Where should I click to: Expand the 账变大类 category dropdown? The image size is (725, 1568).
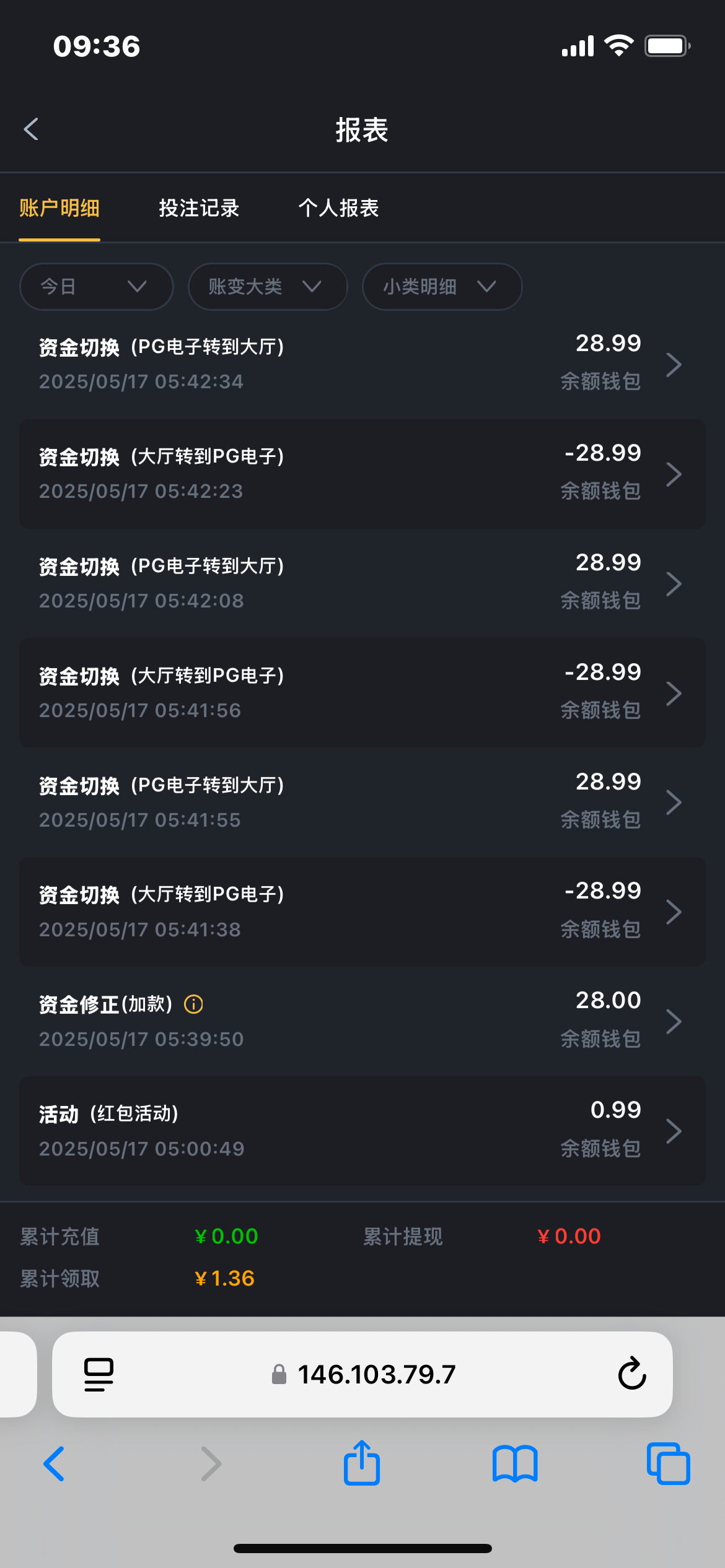(x=267, y=286)
